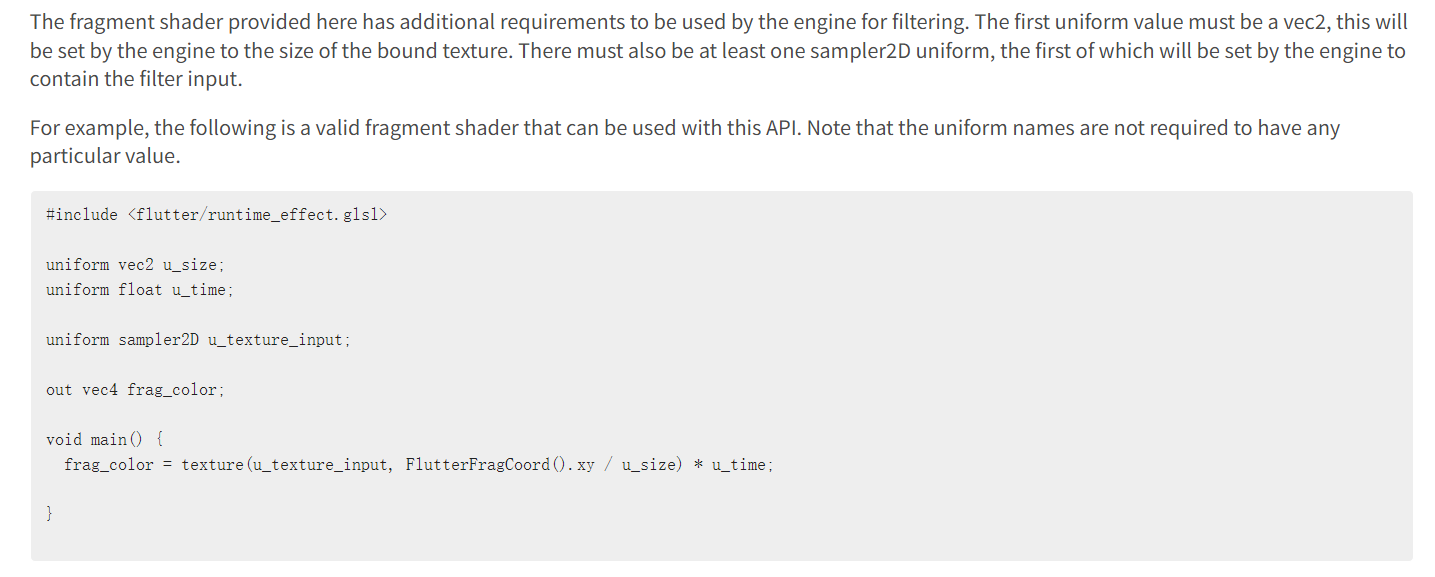The width and height of the screenshot is (1435, 577).
Task: Click "* u_time;" at the end of the texture line
Action: pyautogui.click(x=733, y=464)
